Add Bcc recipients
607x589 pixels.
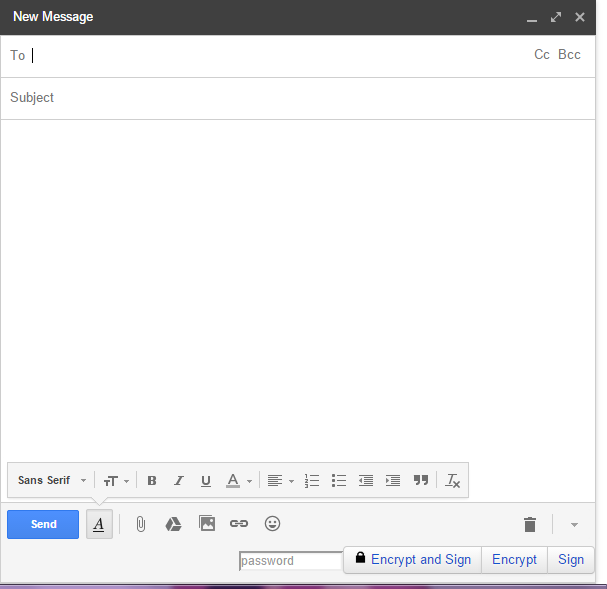(x=569, y=55)
